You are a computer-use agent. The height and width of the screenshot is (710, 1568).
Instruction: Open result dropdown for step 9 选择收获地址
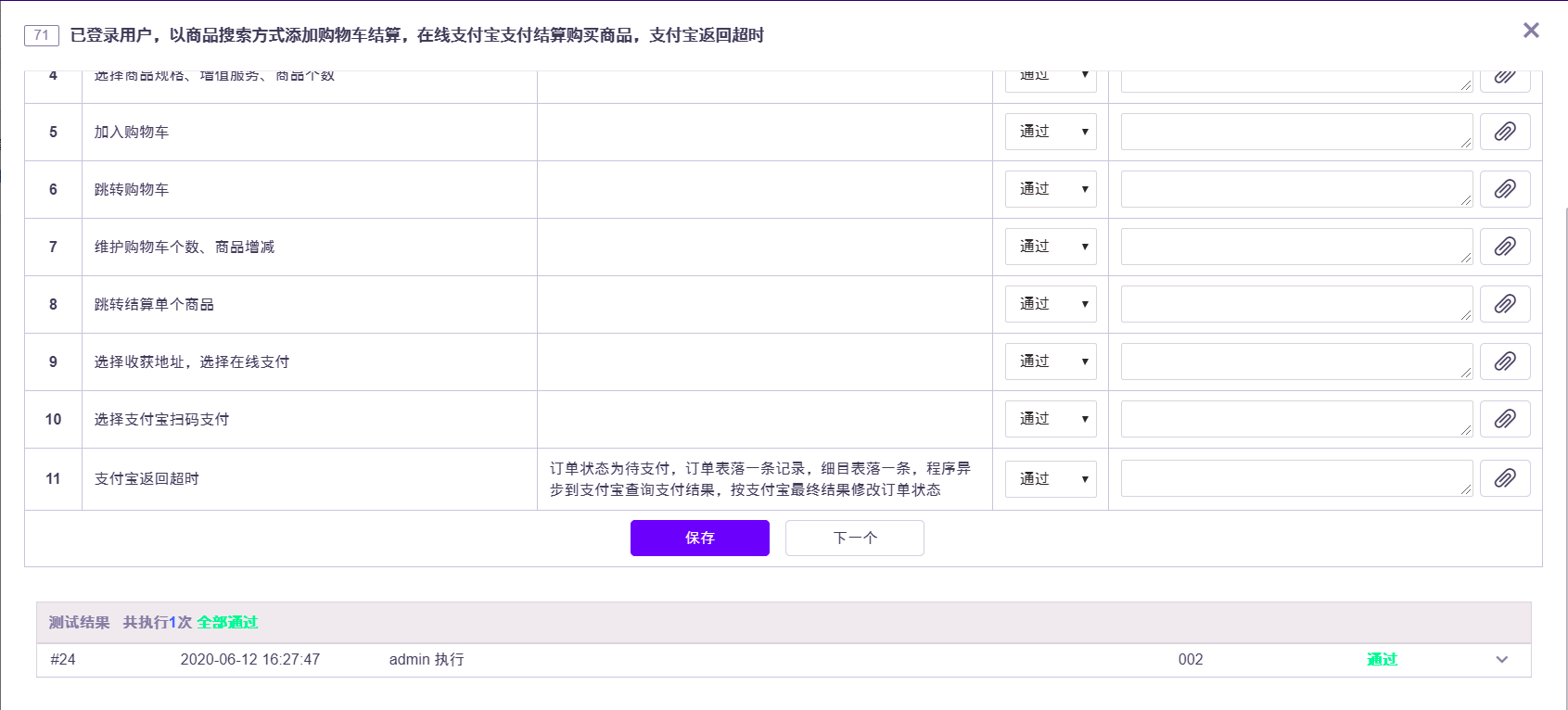tap(1051, 361)
